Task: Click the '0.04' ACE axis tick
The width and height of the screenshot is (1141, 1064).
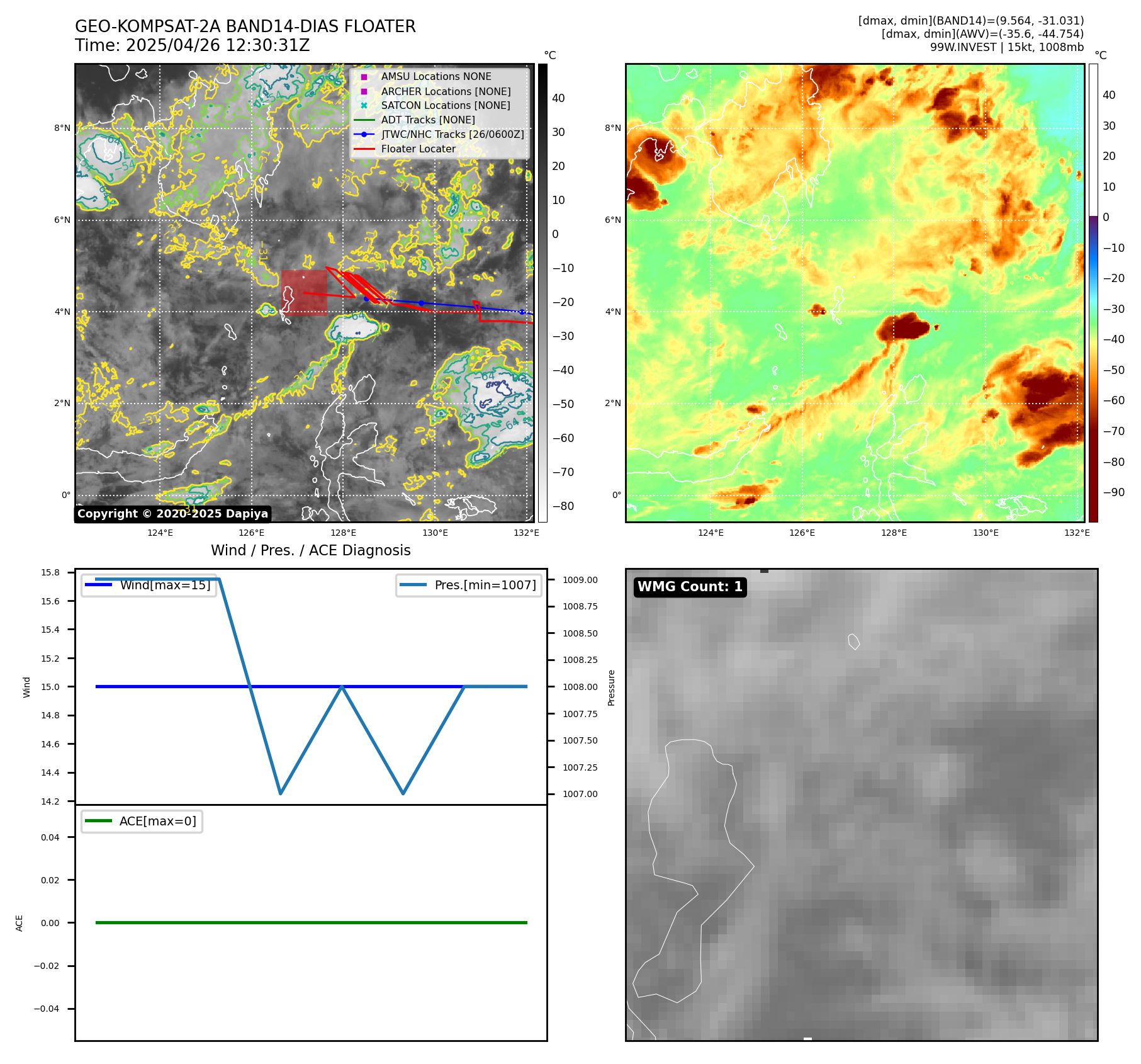Action: [50, 837]
